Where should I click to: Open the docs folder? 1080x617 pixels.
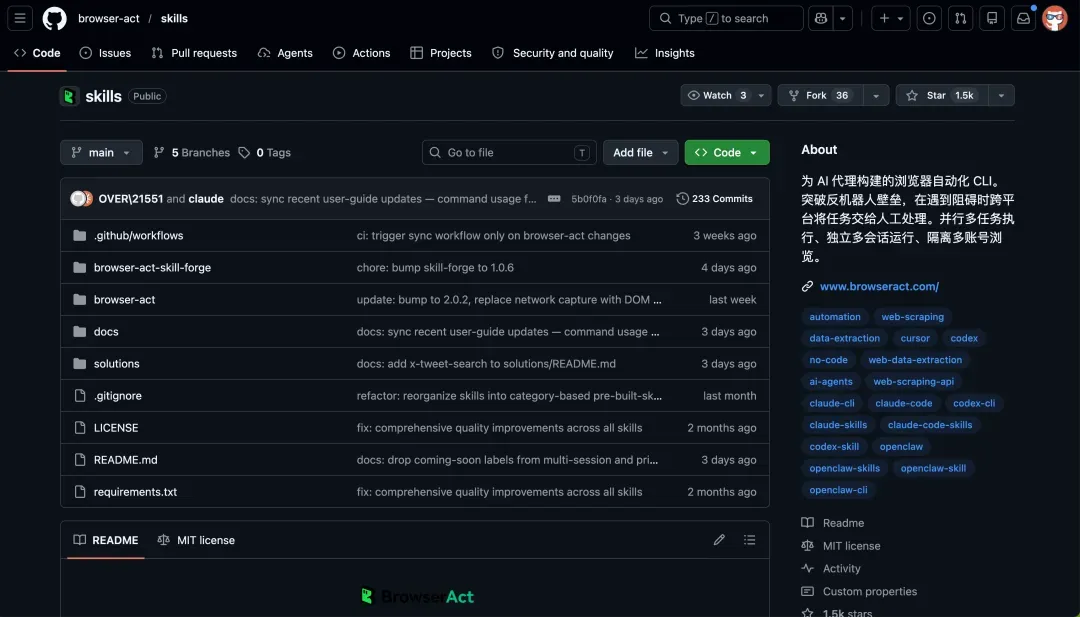click(106, 332)
